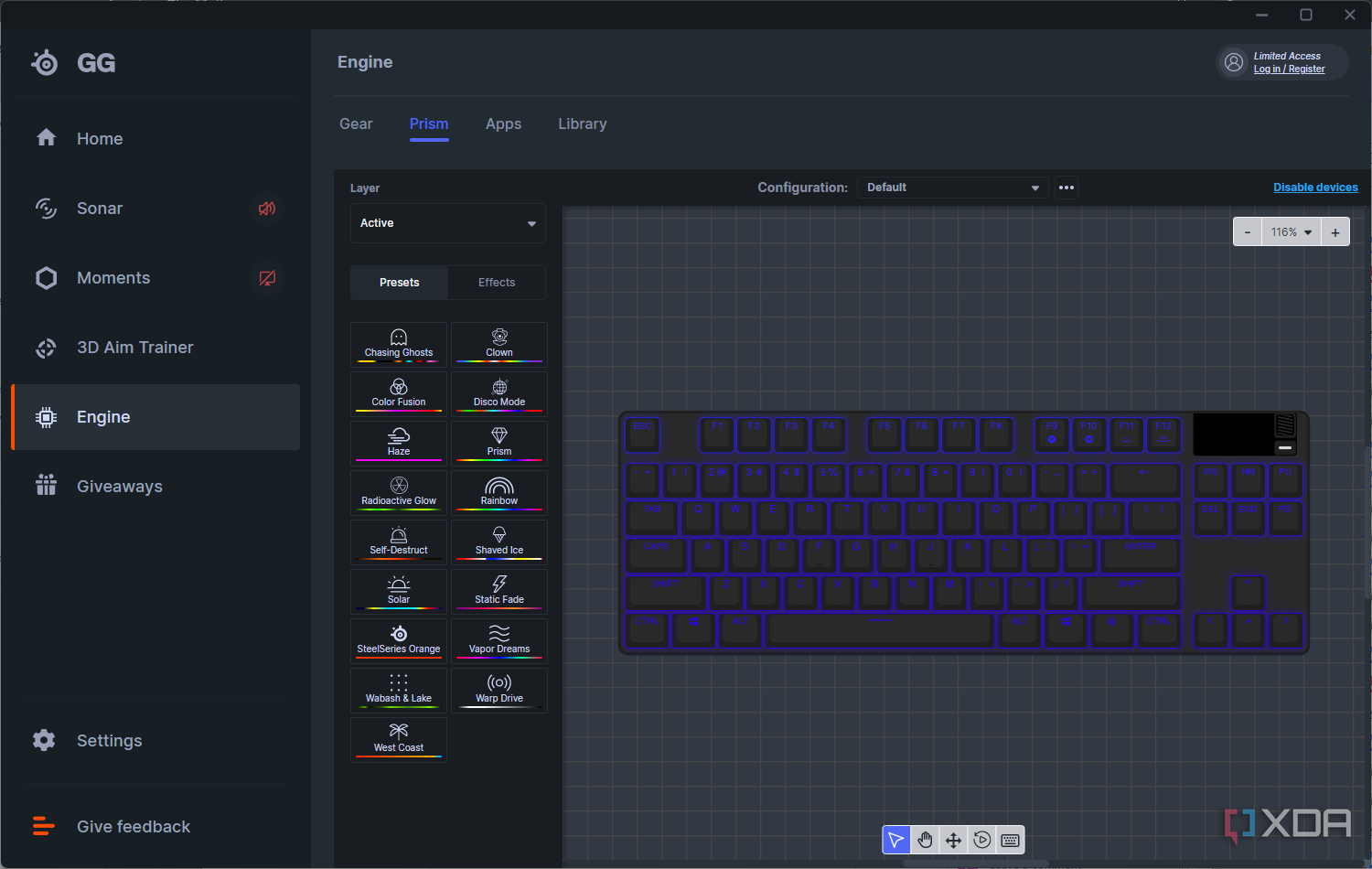This screenshot has height=869, width=1372.
Task: Select the Chasing Ghosts preset
Action: (x=399, y=344)
